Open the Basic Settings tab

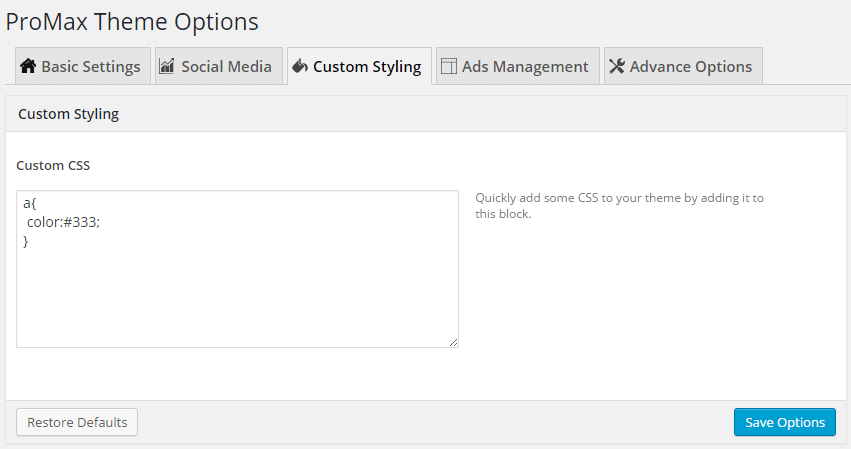click(83, 66)
